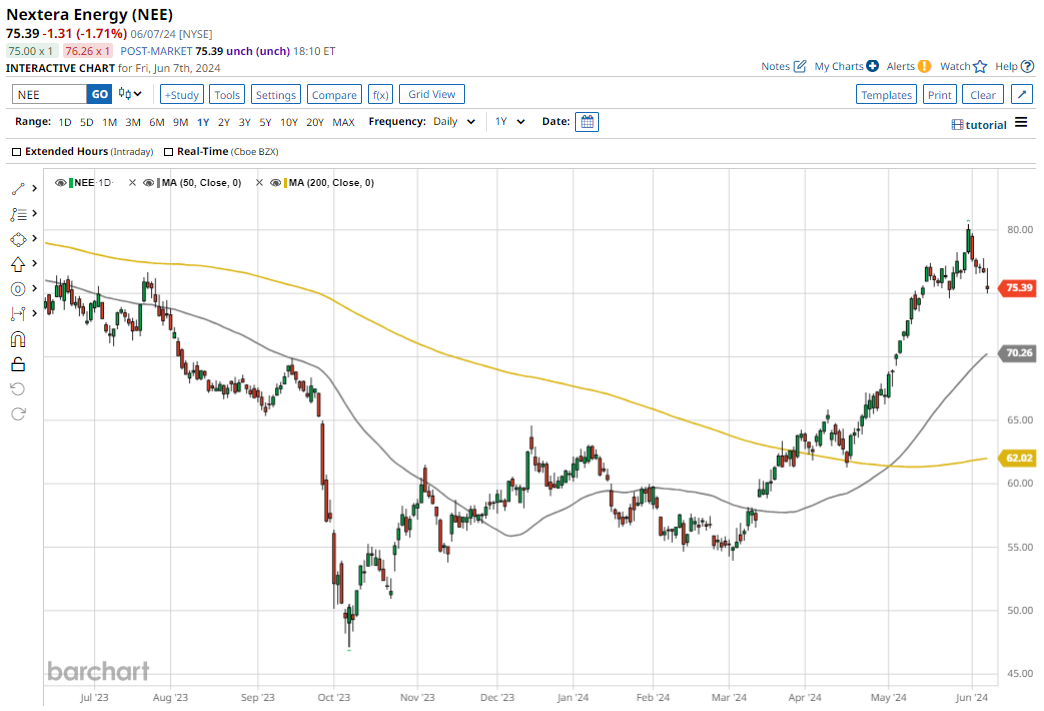Tick the Real-Time Cboe BZX checkbox
The image size is (1044, 711).
tap(168, 152)
